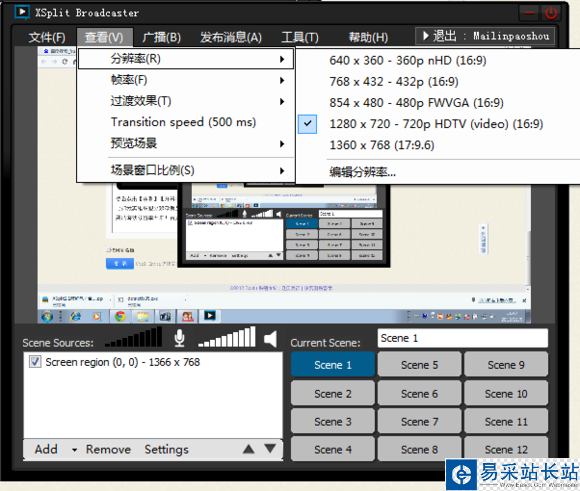Click Windows start orb in preview
Image resolution: width=580 pixels, height=491 pixels.
(x=47, y=316)
